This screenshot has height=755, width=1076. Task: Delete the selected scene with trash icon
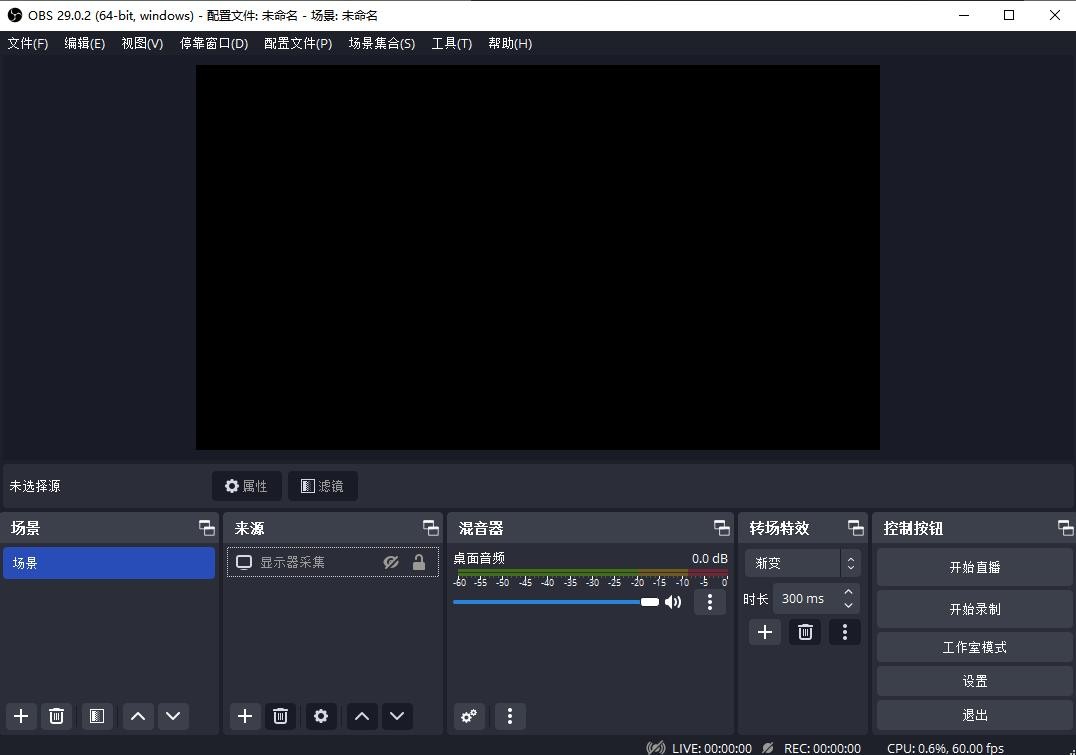[57, 716]
